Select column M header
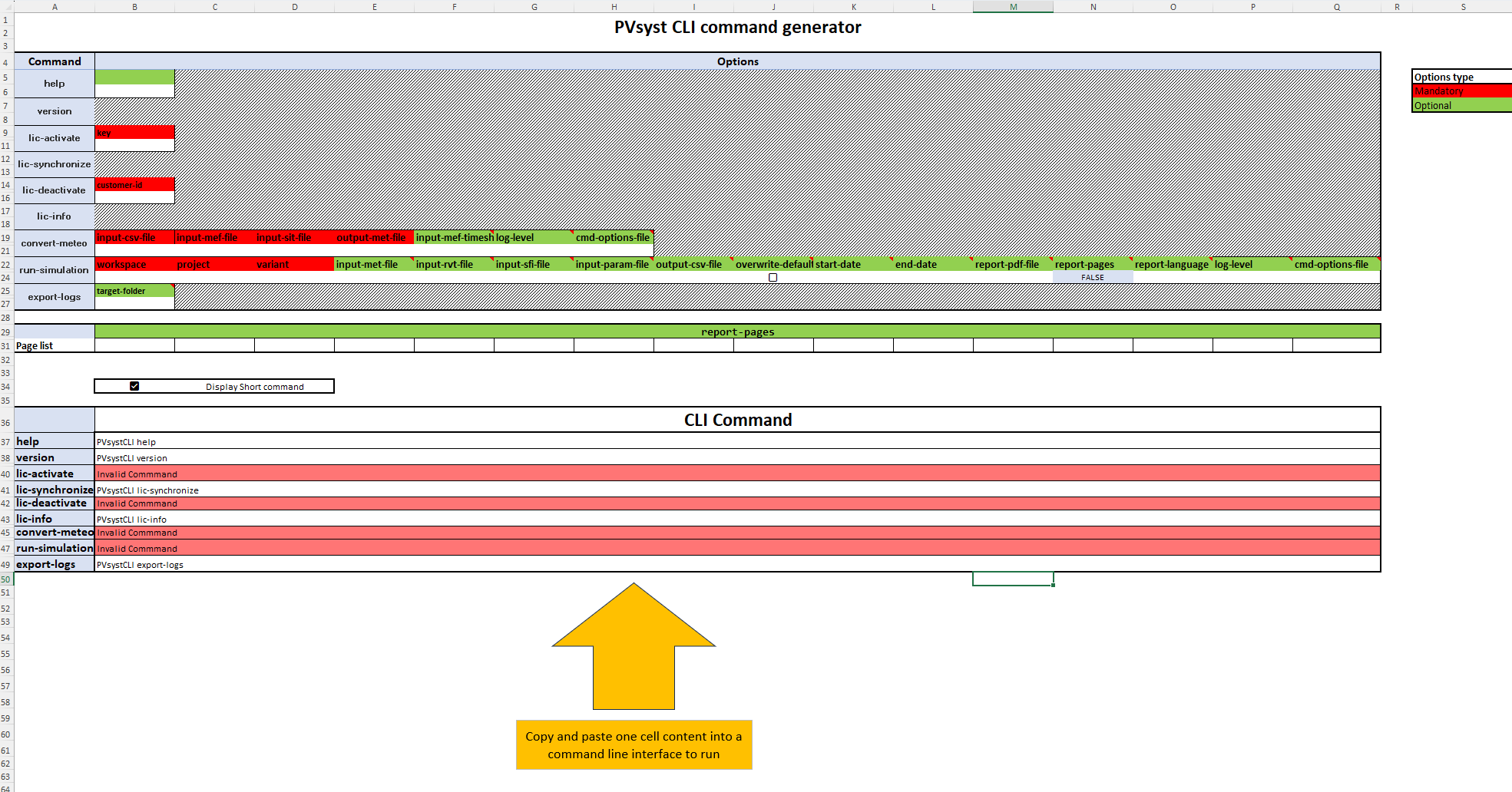This screenshot has width=1512, height=792. 1013,6
